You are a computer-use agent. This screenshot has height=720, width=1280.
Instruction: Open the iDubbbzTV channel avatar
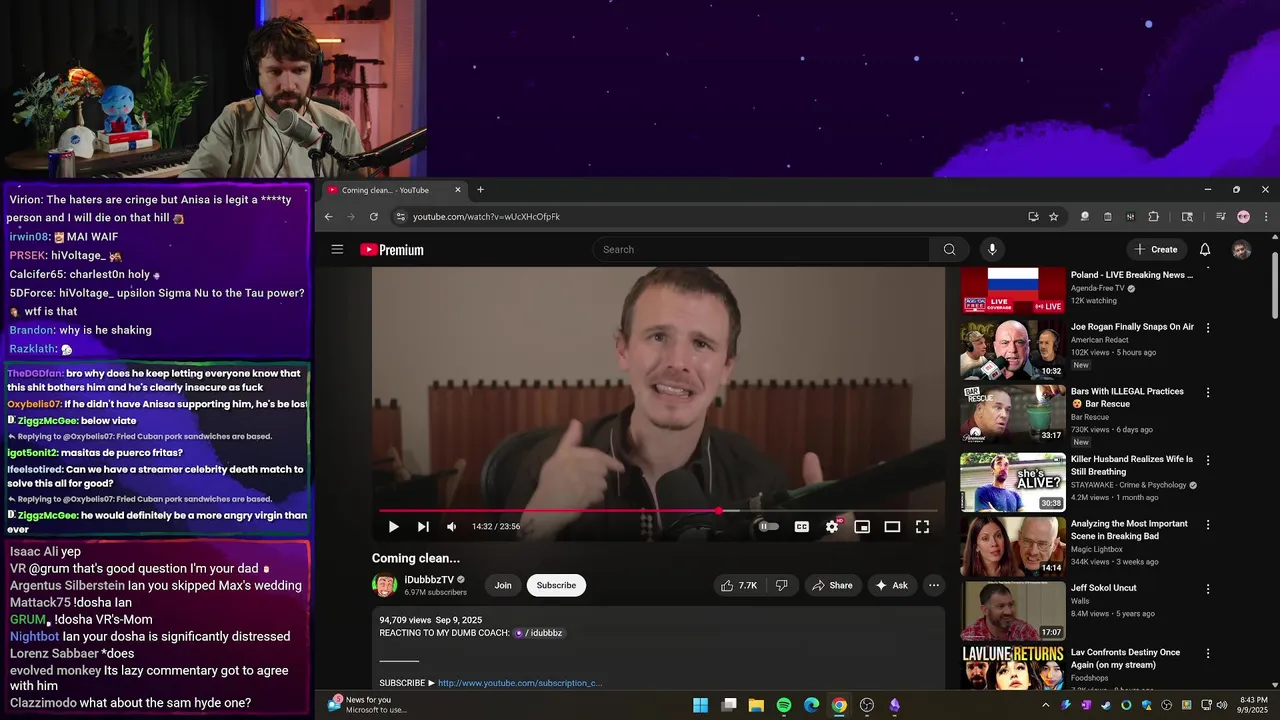click(384, 585)
